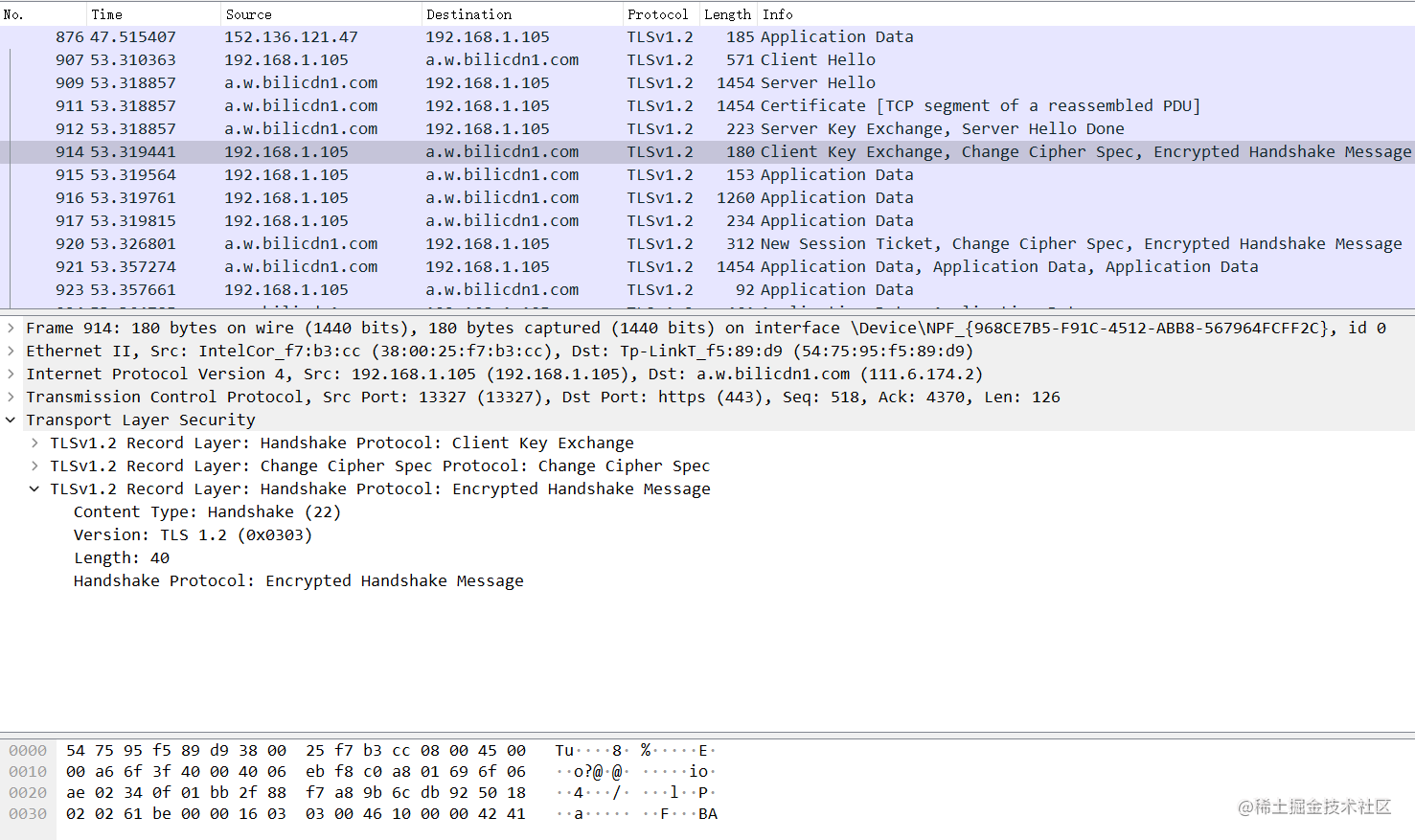
Task: Sort packets by the Time column header
Action: (x=153, y=14)
